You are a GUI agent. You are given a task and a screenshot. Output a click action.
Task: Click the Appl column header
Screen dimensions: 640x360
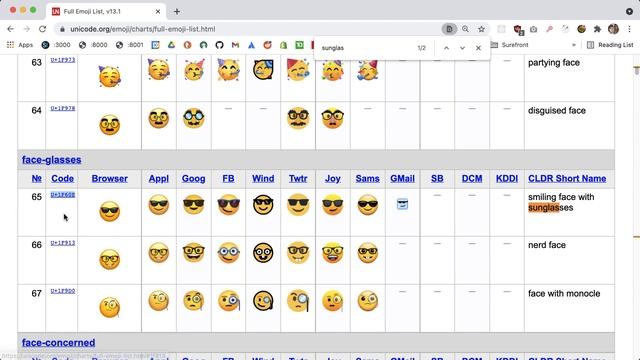(159, 178)
